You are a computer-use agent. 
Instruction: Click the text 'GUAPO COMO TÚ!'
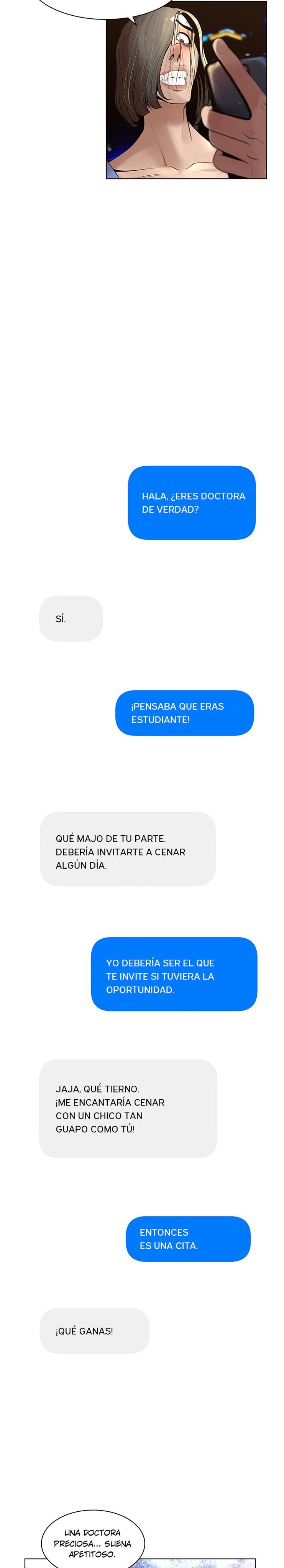95,1129
